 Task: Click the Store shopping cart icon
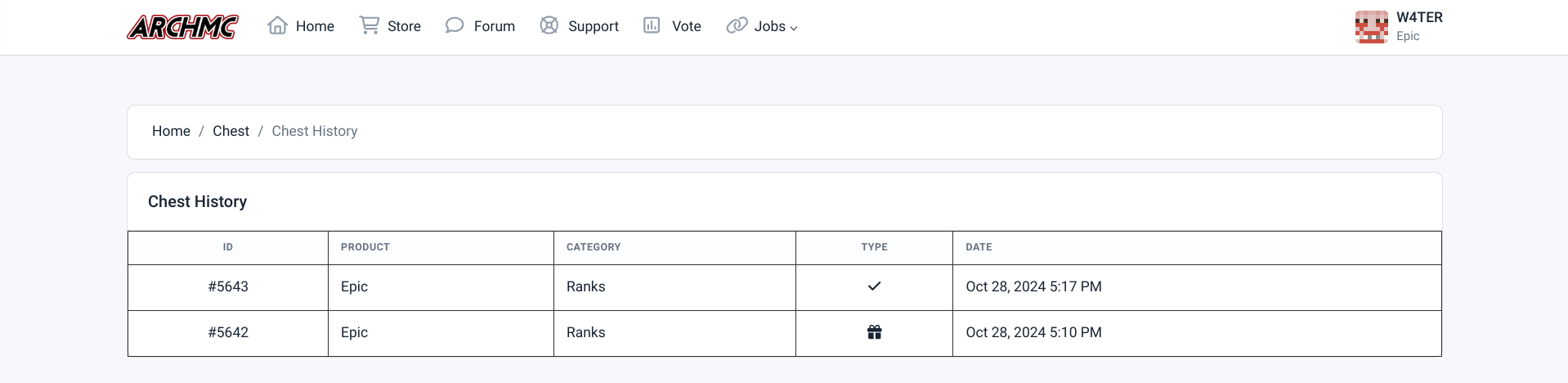pos(370,25)
